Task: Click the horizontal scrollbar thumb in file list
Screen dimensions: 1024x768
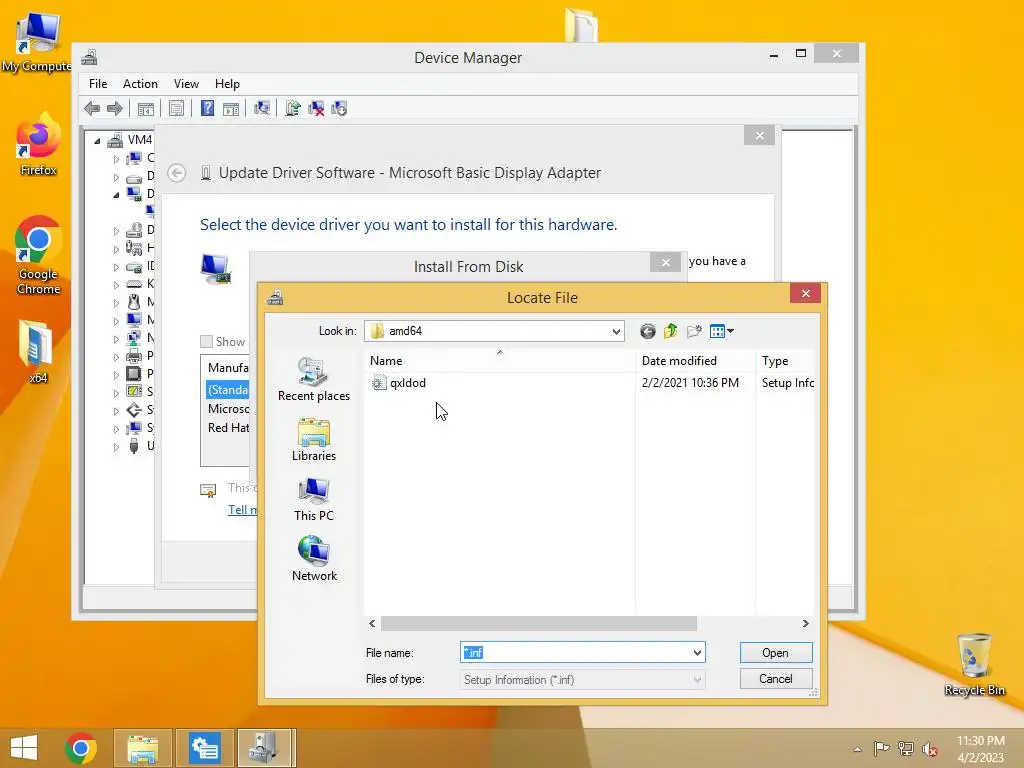Action: pyautogui.click(x=539, y=624)
